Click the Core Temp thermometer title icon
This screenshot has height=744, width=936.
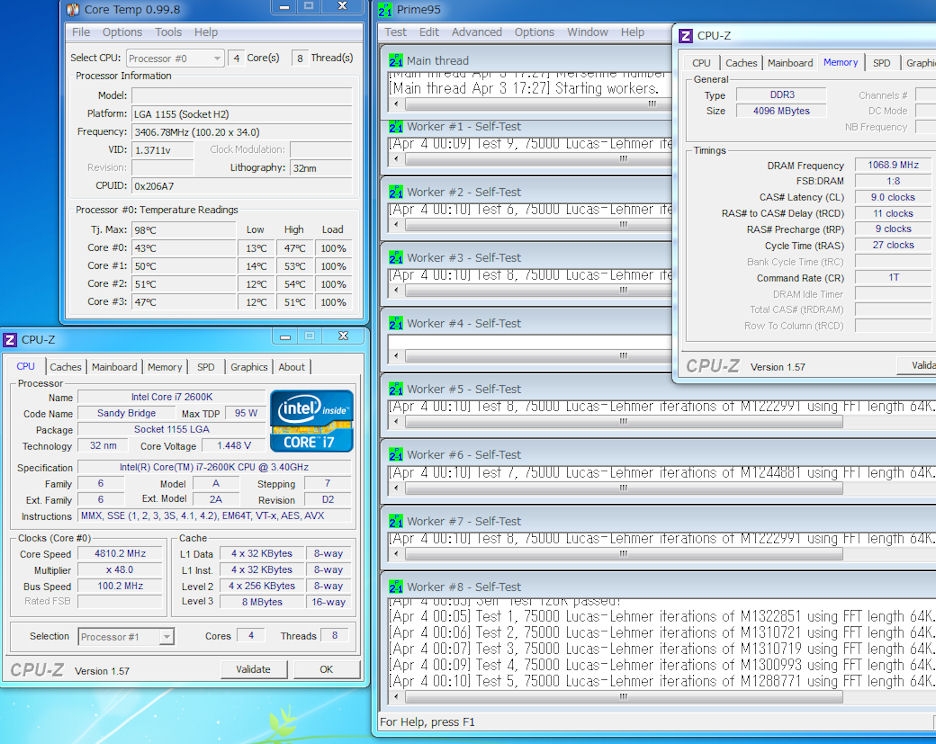click(73, 10)
